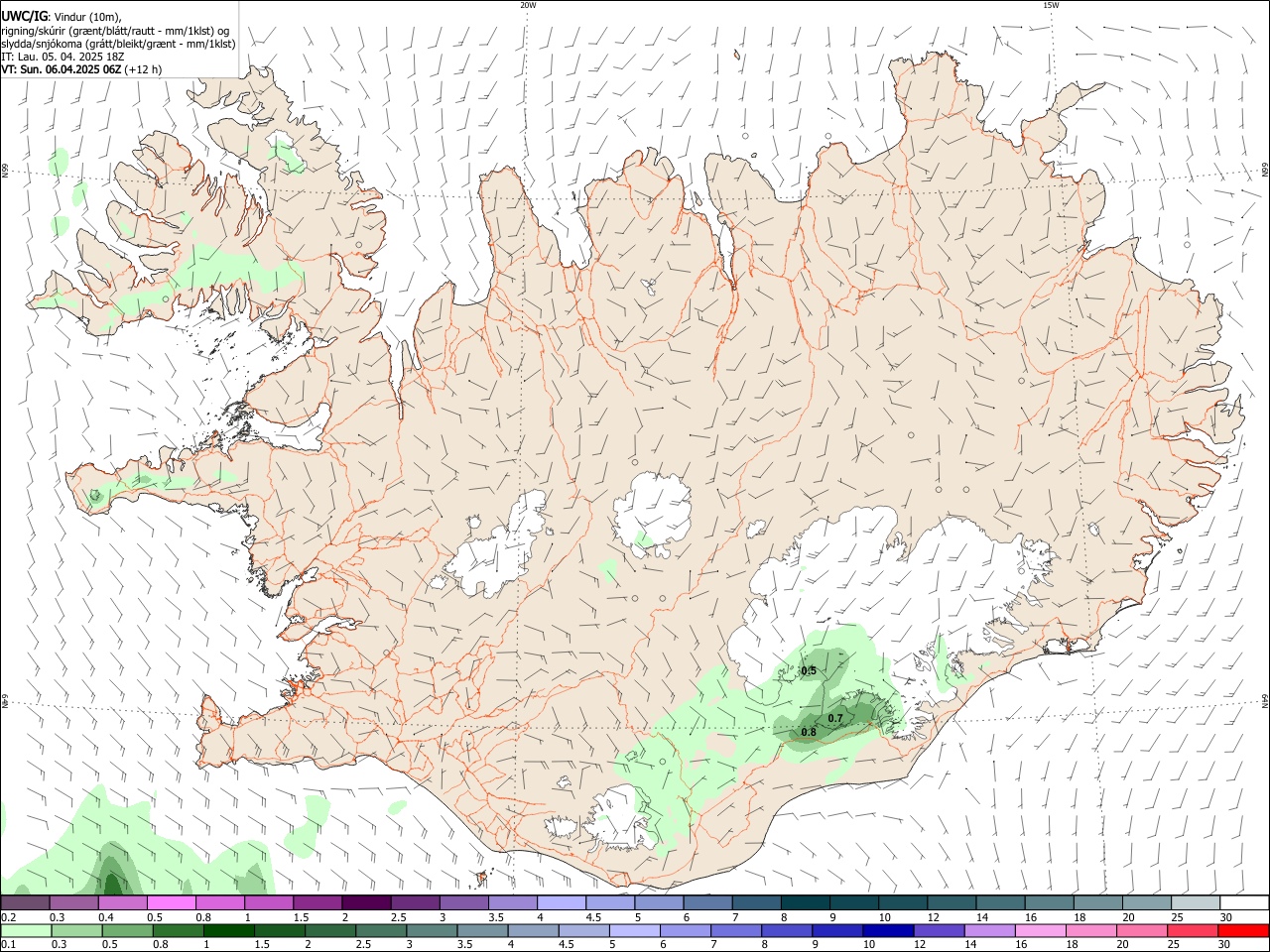Click the 'IT: Lau. 05. 04. 2025 18Z' line
The width and height of the screenshot is (1270, 952).
coord(63,57)
